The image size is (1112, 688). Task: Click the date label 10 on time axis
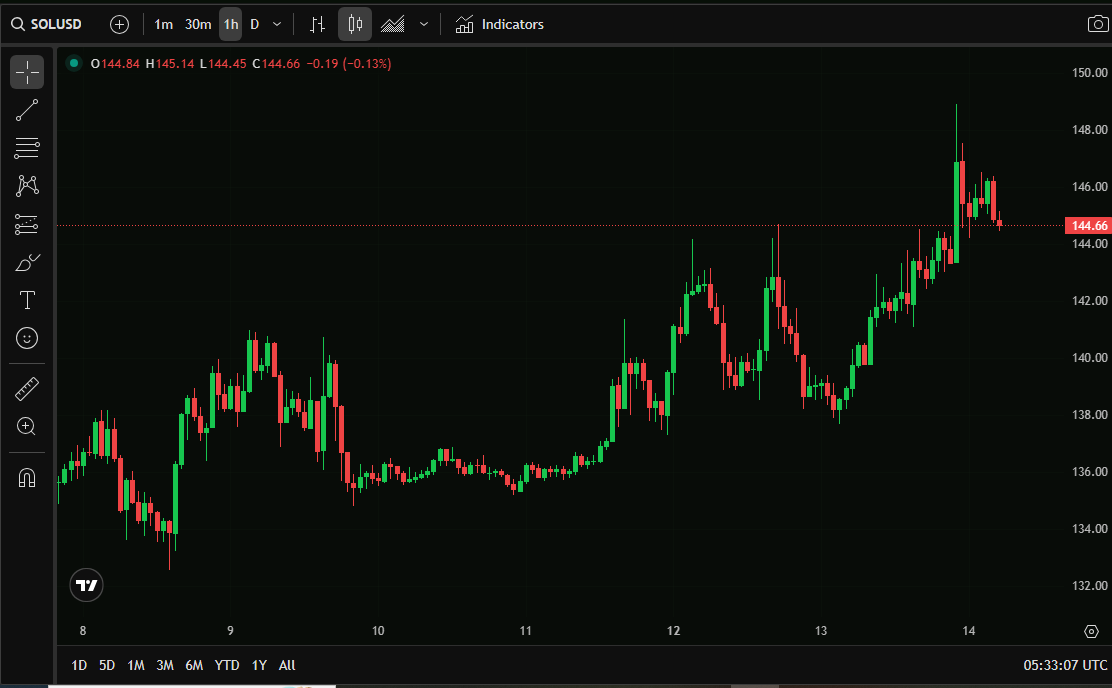378,631
